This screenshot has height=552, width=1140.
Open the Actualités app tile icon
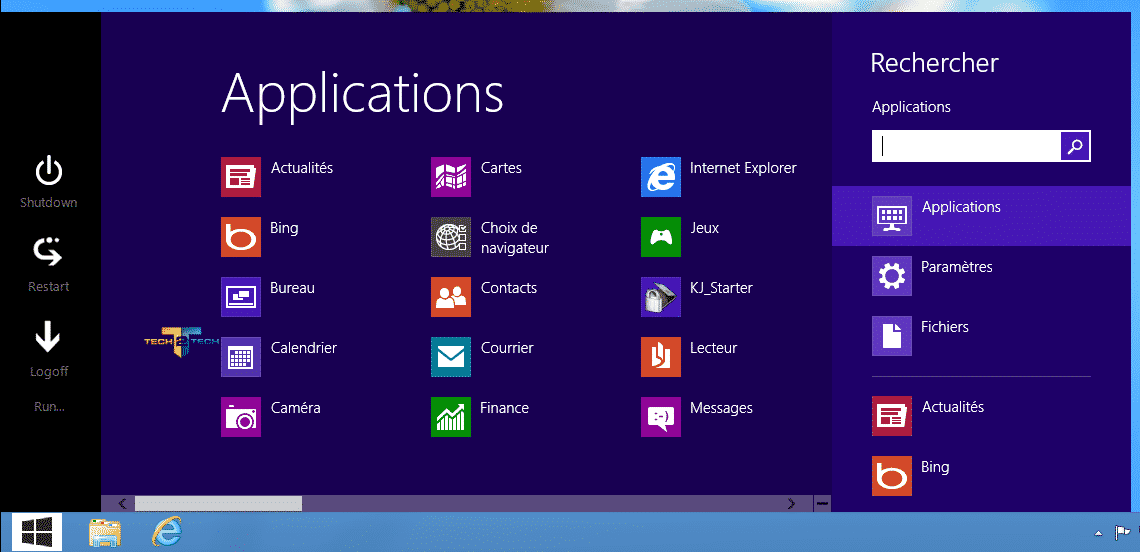point(241,177)
